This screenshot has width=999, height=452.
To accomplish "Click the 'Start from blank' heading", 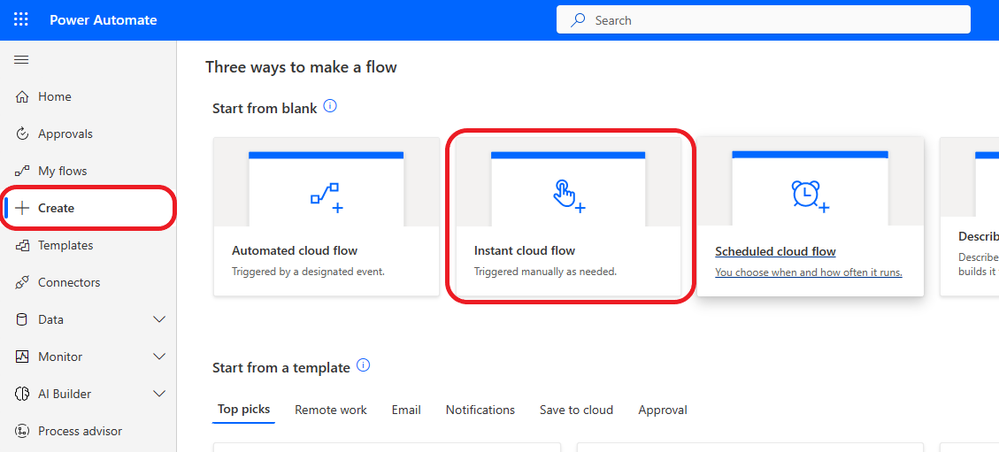I will tap(264, 108).
